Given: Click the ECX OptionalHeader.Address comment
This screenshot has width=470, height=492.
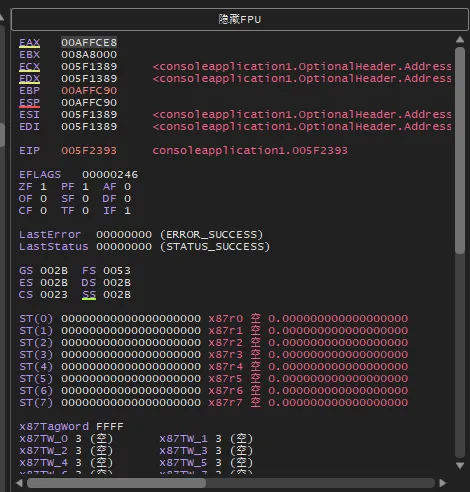Looking at the screenshot, I should [302, 67].
